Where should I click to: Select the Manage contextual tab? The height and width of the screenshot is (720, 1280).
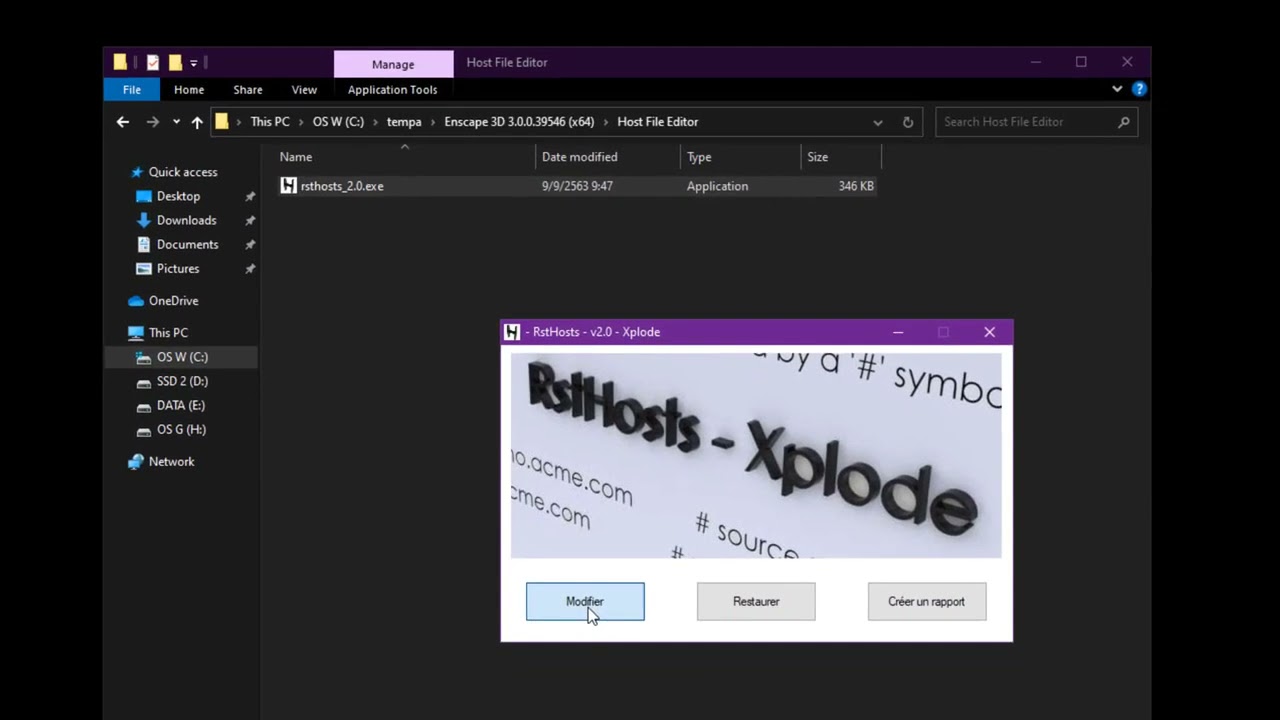coord(393,64)
